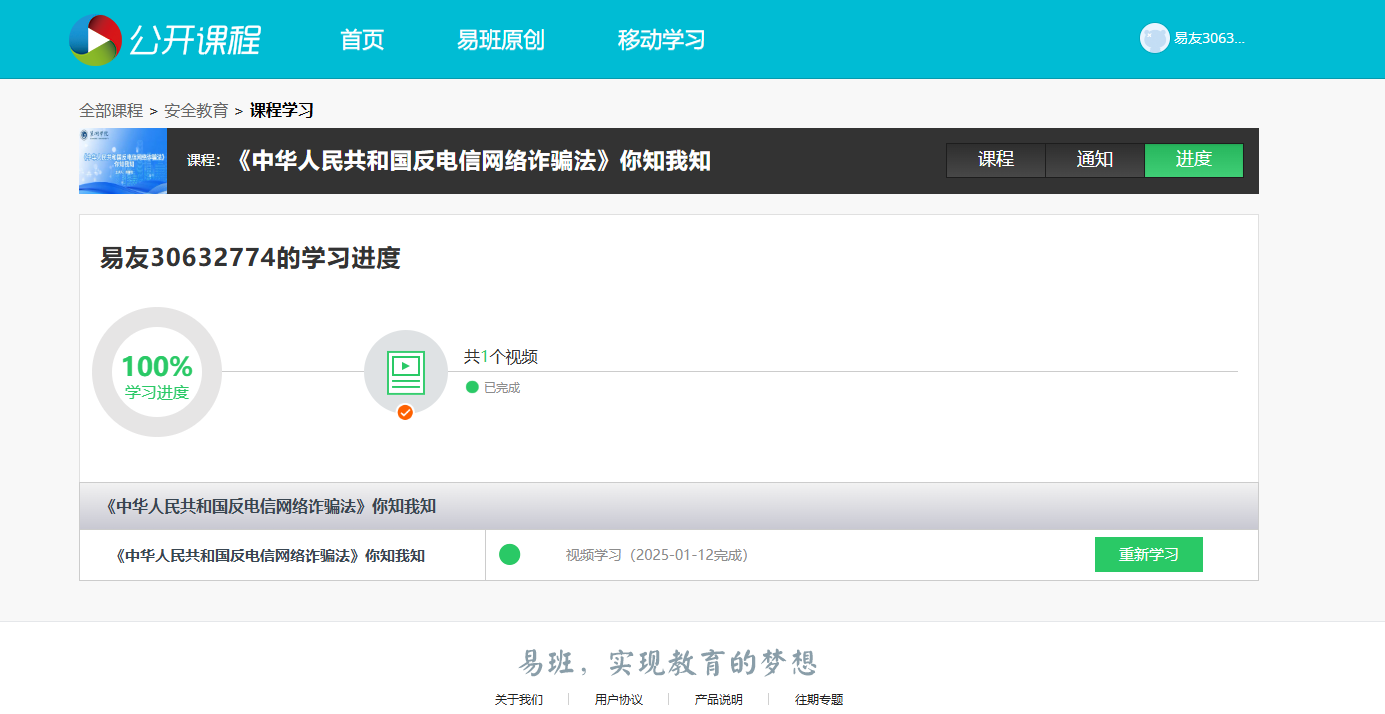This screenshot has height=714, width=1385.
Task: Open the course thumbnail image
Action: [x=123, y=160]
